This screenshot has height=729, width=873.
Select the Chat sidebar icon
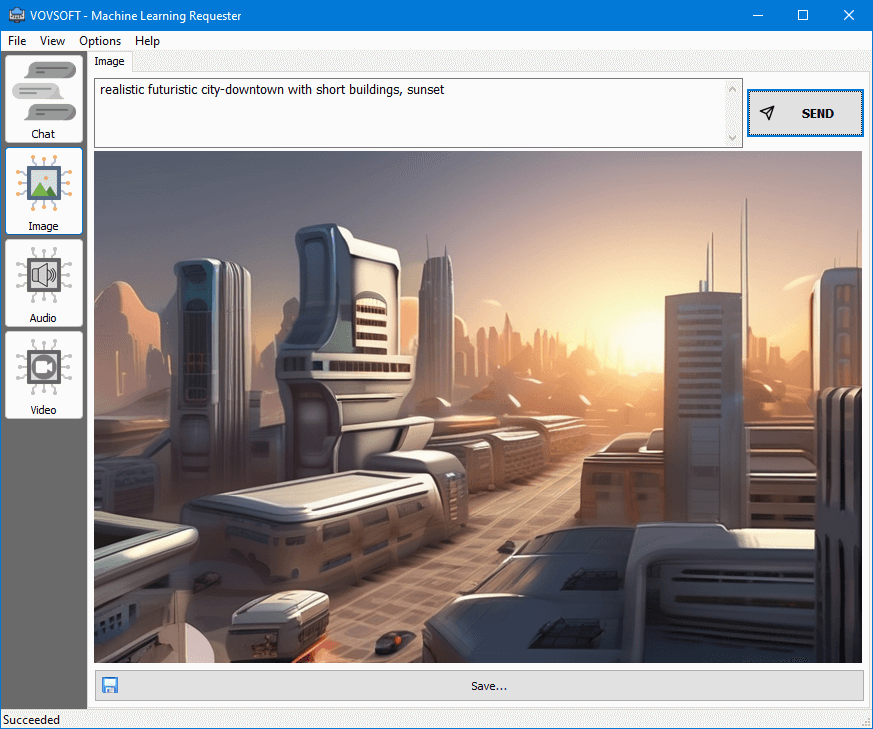tap(43, 98)
